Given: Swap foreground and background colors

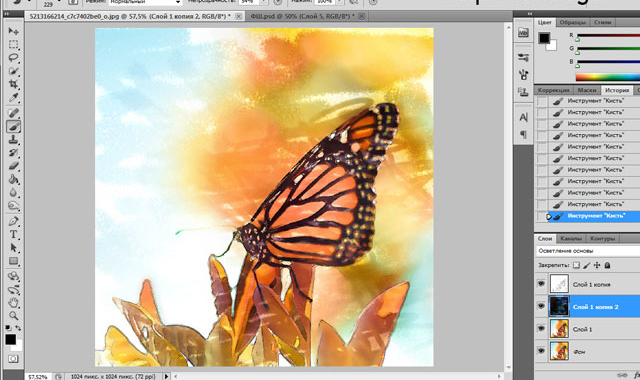Looking at the screenshot, I should pos(18,328).
